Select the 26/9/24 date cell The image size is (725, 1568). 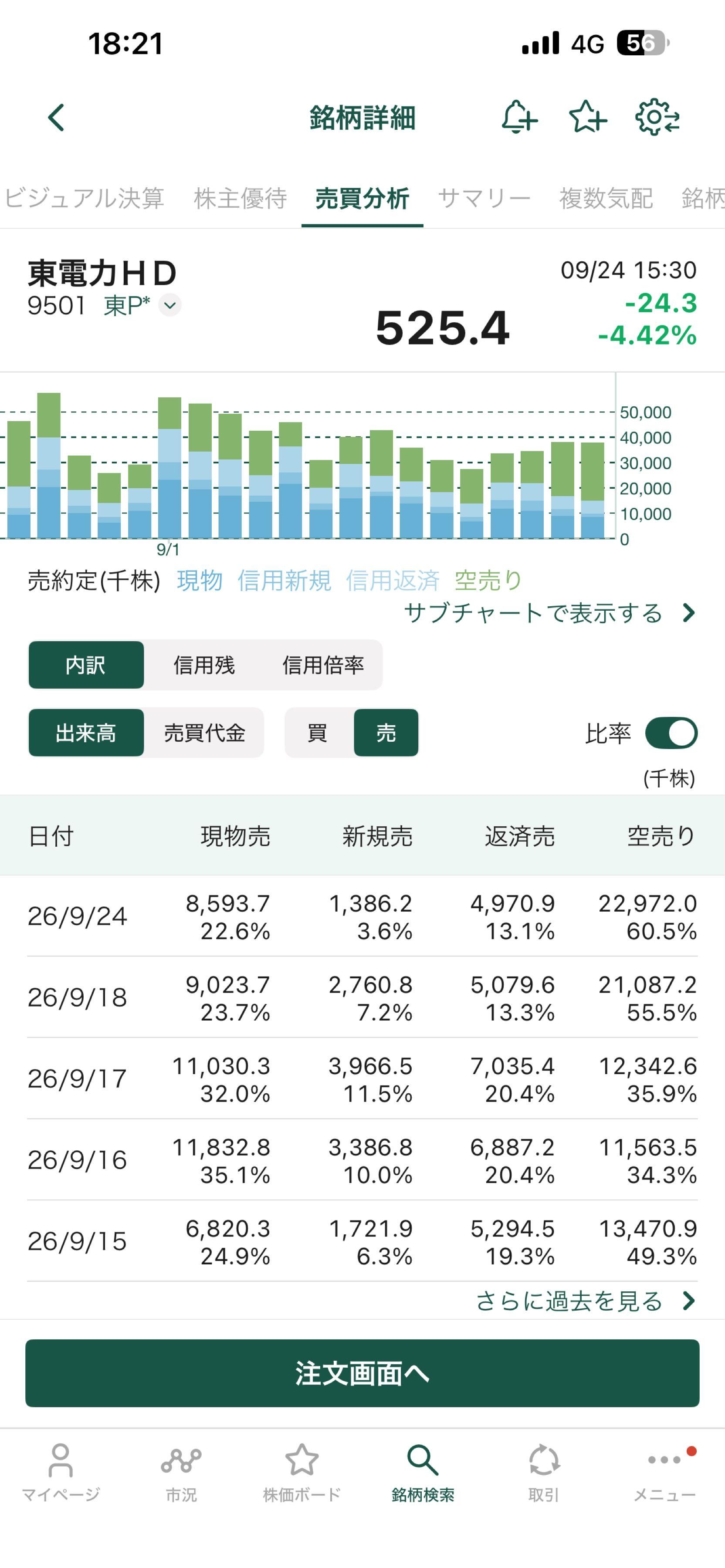coord(77,916)
